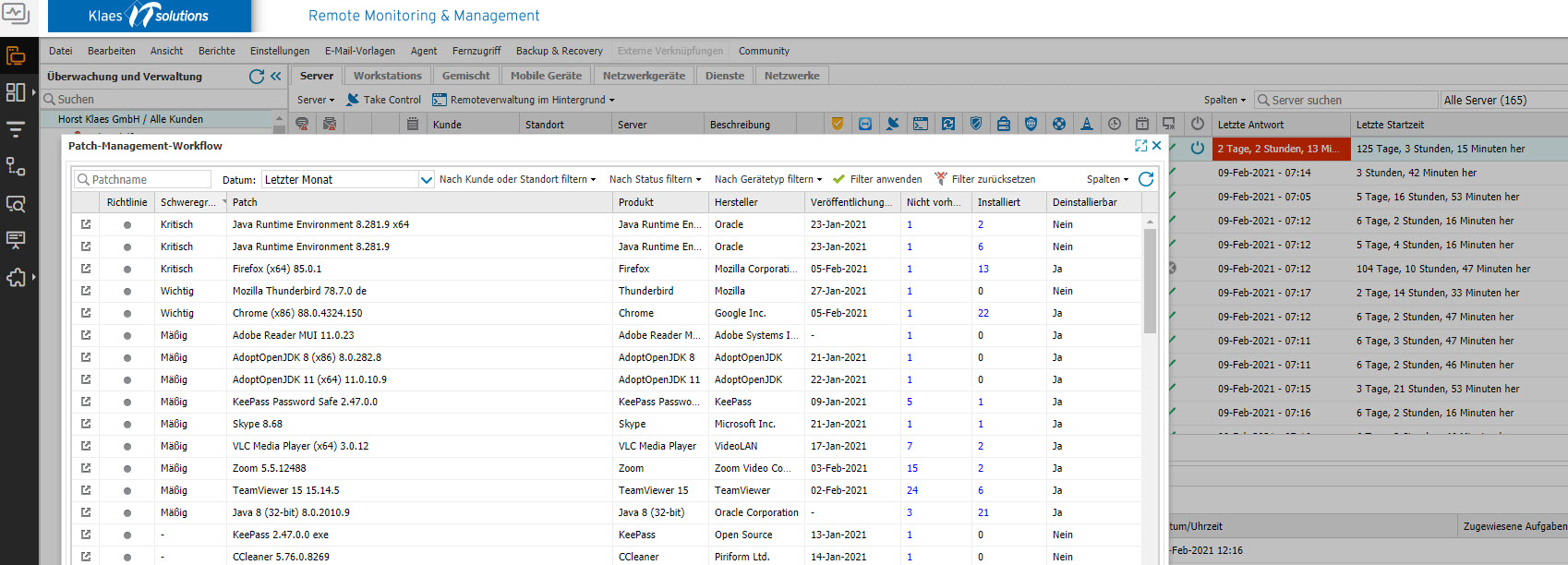
Task: Collapse the Überwachung und Verwaltung panel
Action: 275,77
